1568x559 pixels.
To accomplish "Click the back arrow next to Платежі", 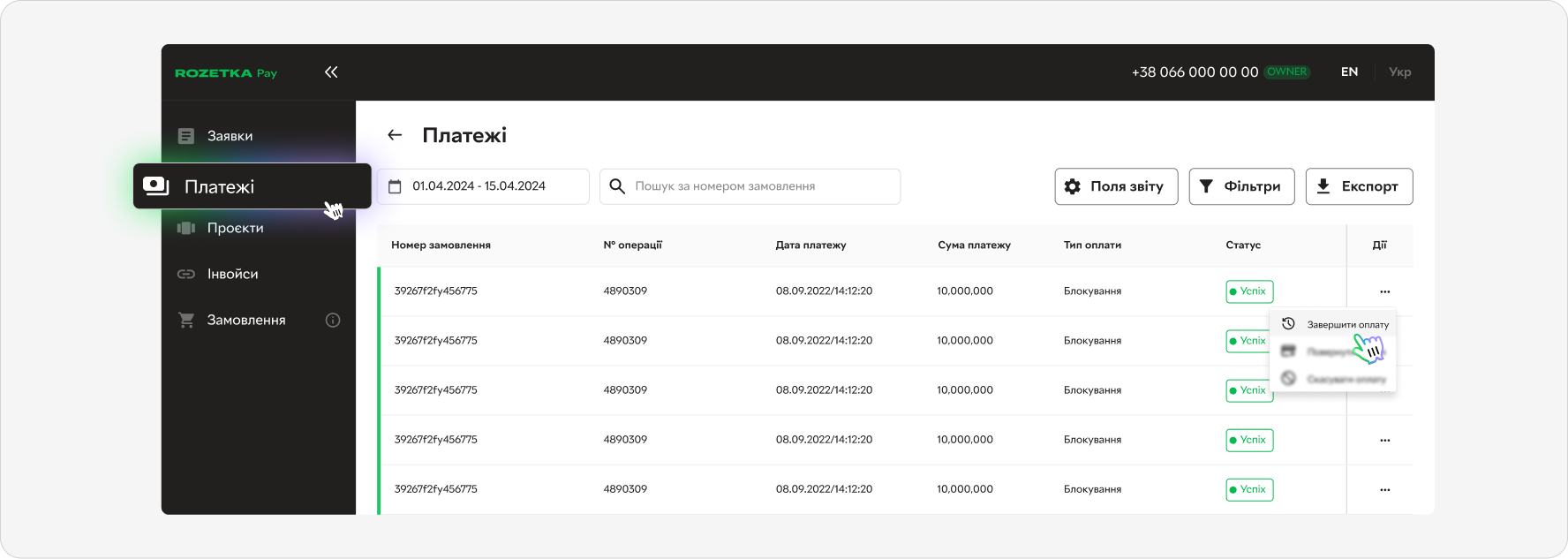I will (x=395, y=135).
